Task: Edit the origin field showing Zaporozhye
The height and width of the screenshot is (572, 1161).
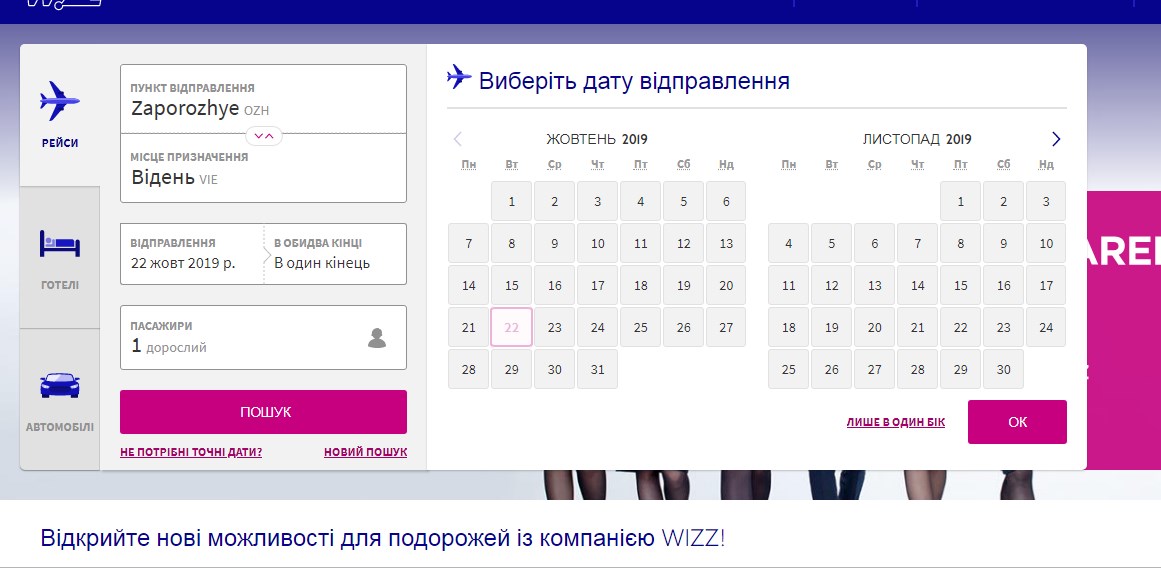Action: click(x=263, y=100)
